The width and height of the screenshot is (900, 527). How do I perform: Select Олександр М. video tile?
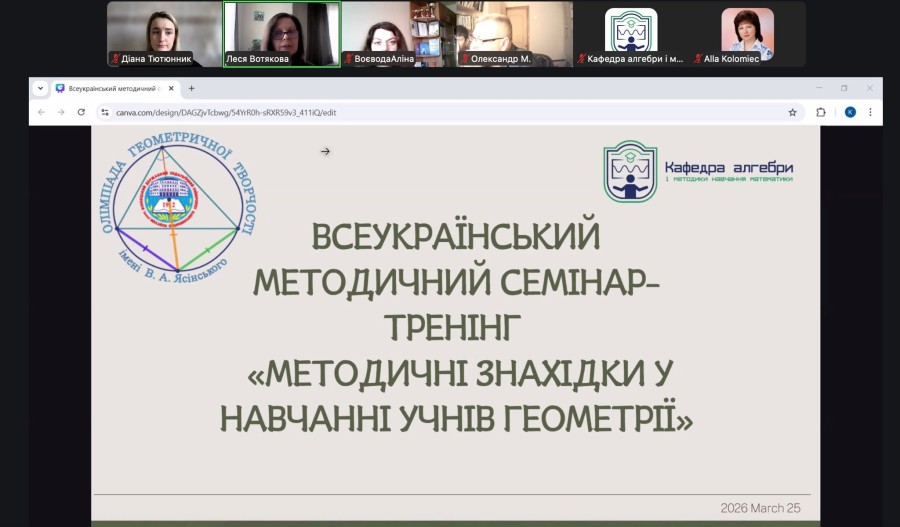515,34
